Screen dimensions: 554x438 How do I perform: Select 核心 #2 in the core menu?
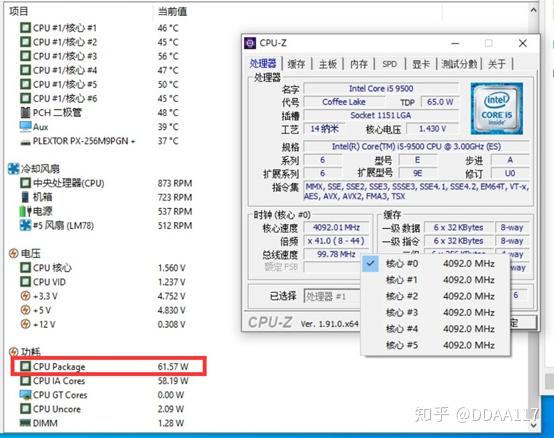pos(436,296)
